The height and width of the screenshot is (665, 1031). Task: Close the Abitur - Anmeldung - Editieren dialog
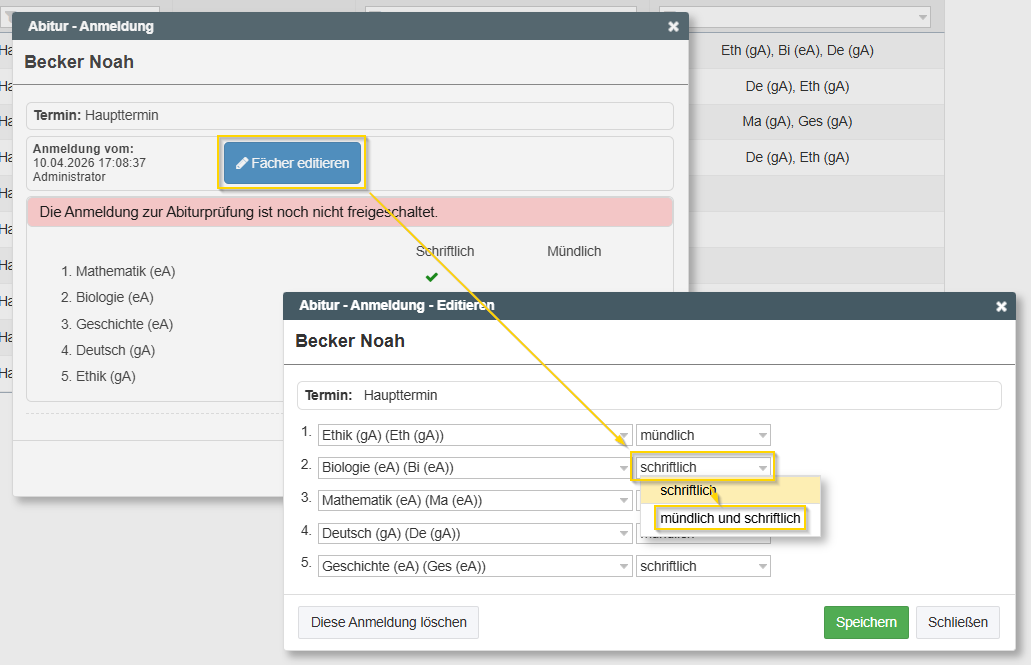tap(1001, 306)
